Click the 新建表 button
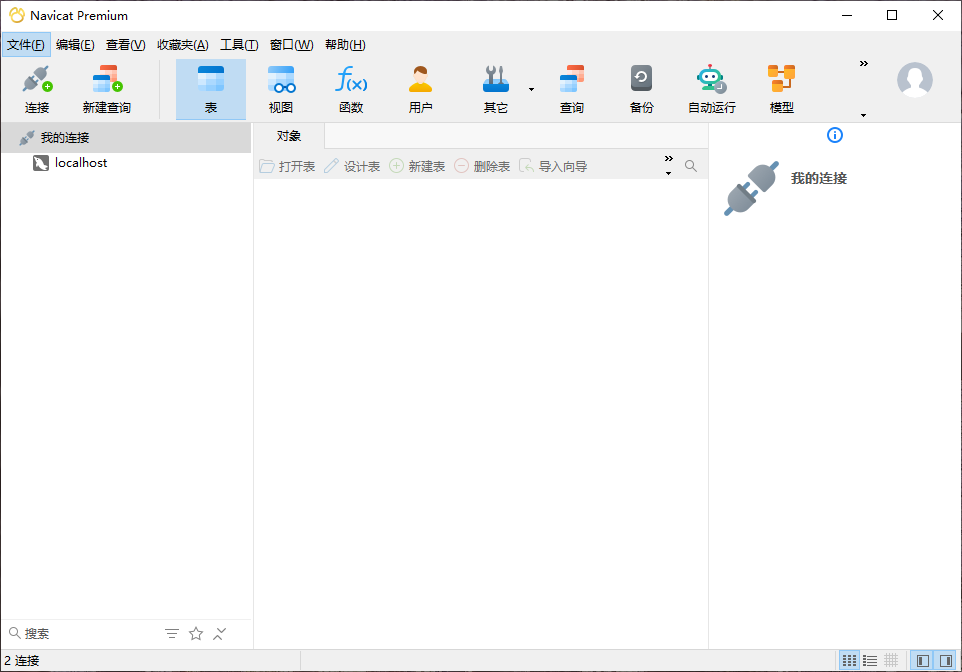The height and width of the screenshot is (672, 962). coord(417,166)
